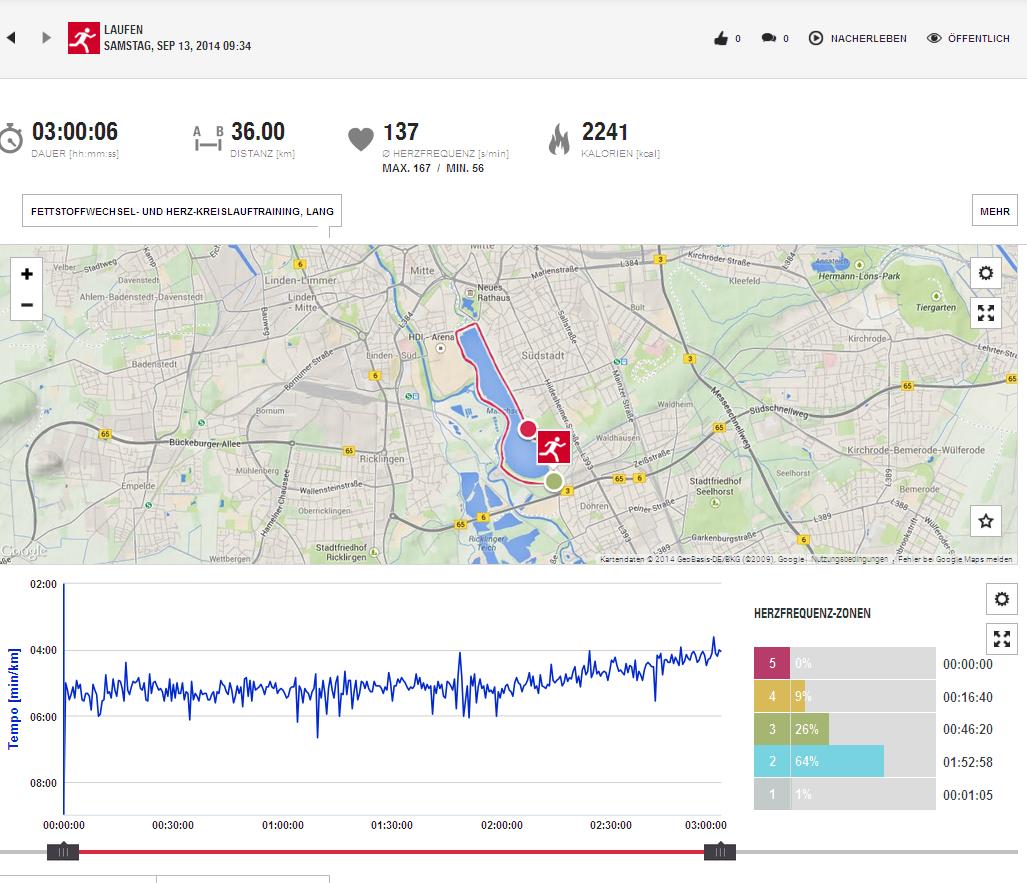Like the workout with thumbs-up icon
Image resolution: width=1027 pixels, height=883 pixels.
click(x=720, y=38)
